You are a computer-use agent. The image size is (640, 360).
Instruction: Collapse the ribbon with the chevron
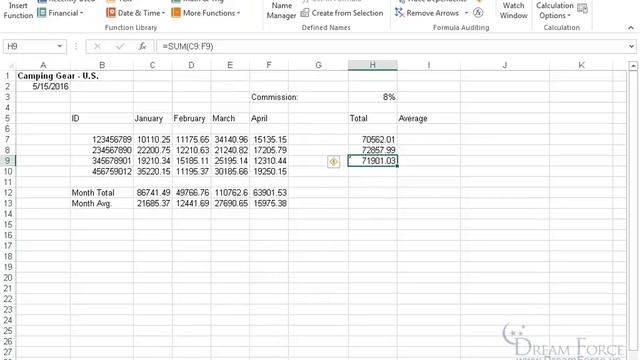pyautogui.click(x=631, y=27)
